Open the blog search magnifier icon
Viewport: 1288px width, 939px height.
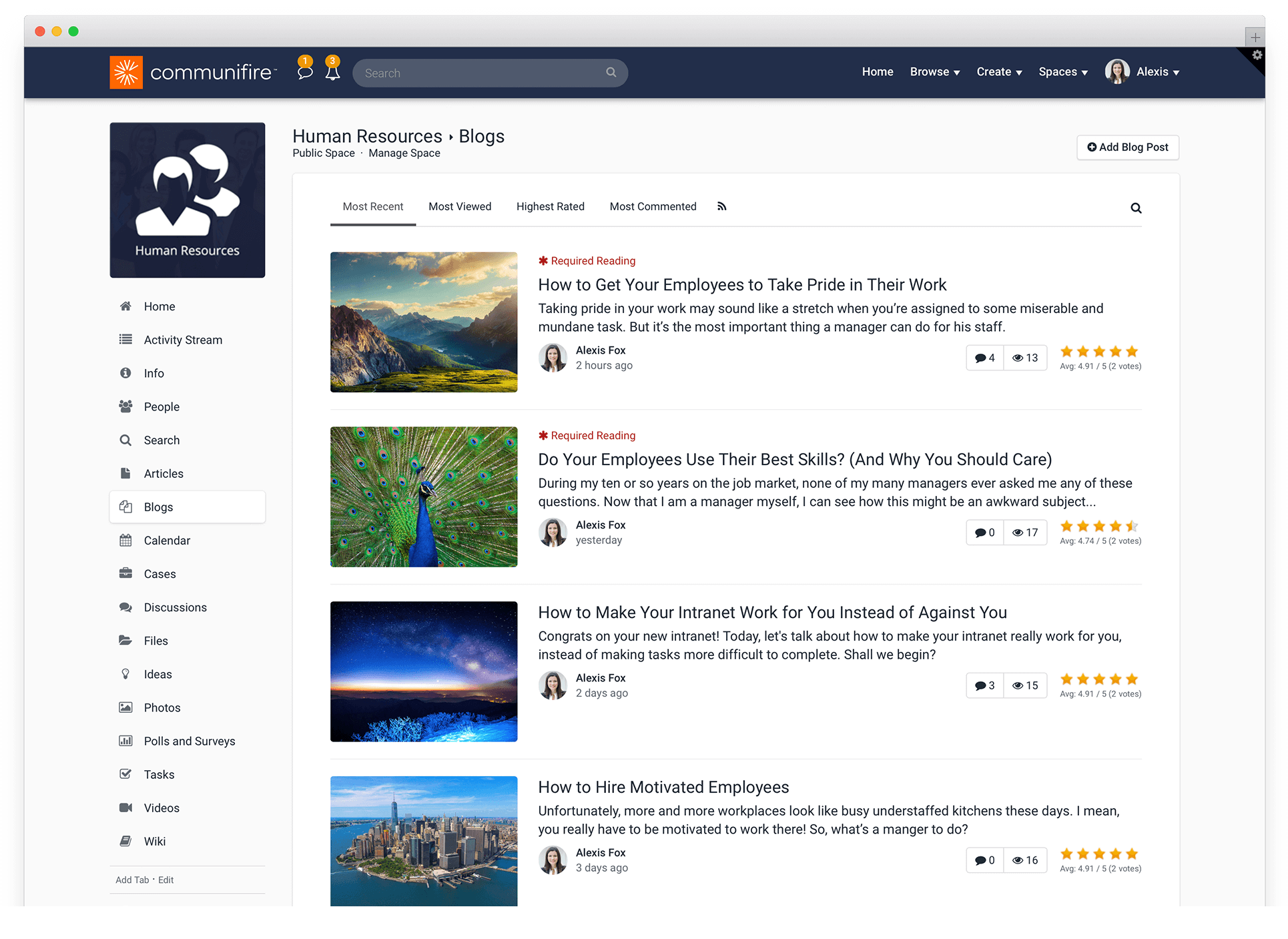[1136, 208]
